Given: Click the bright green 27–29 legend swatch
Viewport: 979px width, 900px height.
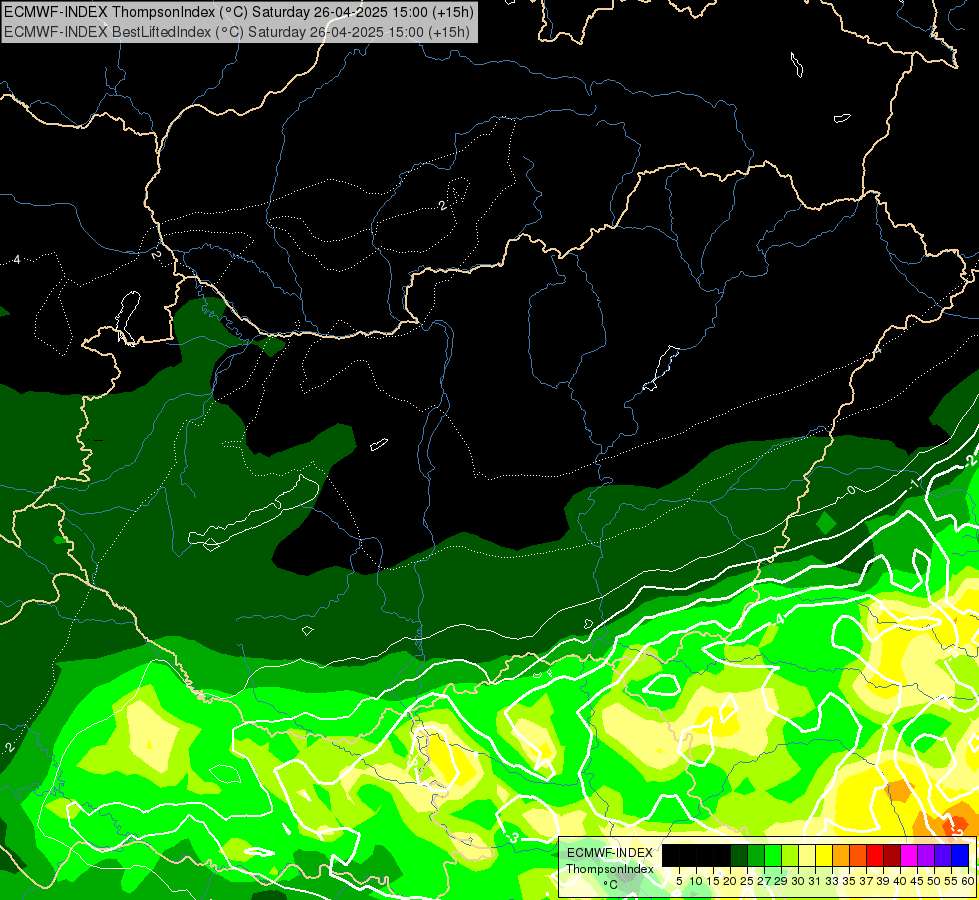Looking at the screenshot, I should [773, 855].
